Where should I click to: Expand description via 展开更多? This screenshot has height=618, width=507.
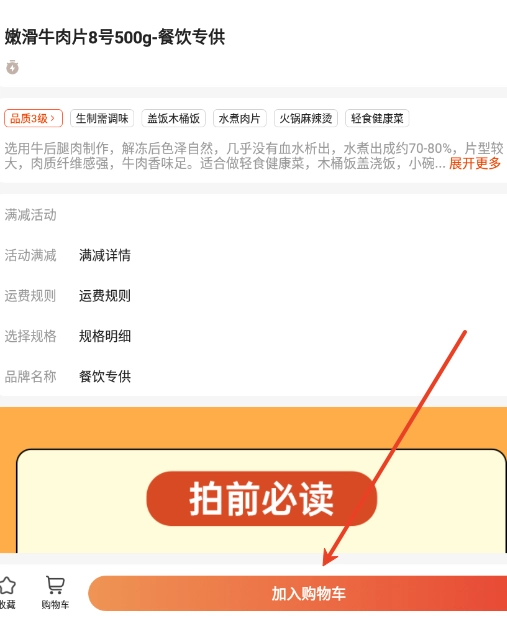[475, 163]
